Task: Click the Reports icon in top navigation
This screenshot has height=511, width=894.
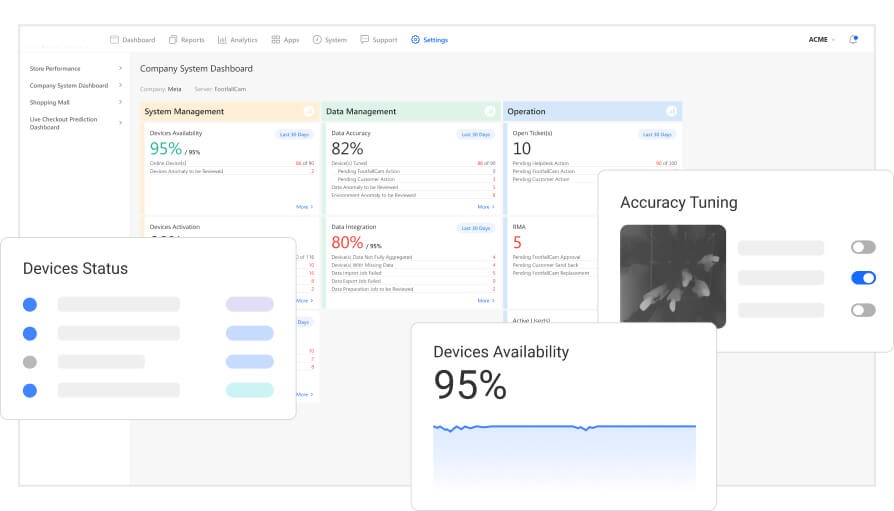Action: [173, 40]
